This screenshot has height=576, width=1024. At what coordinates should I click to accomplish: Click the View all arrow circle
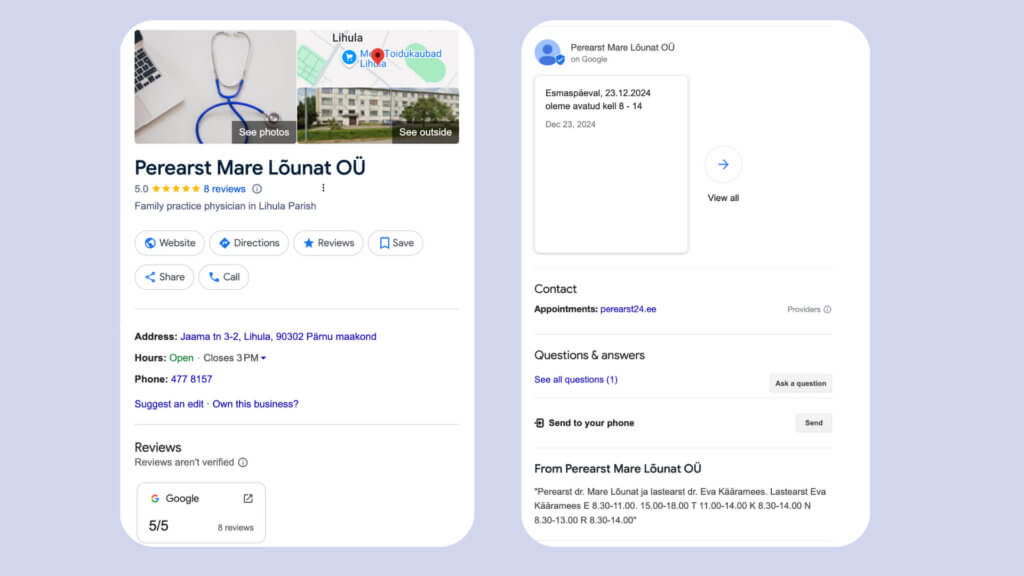[723, 165]
